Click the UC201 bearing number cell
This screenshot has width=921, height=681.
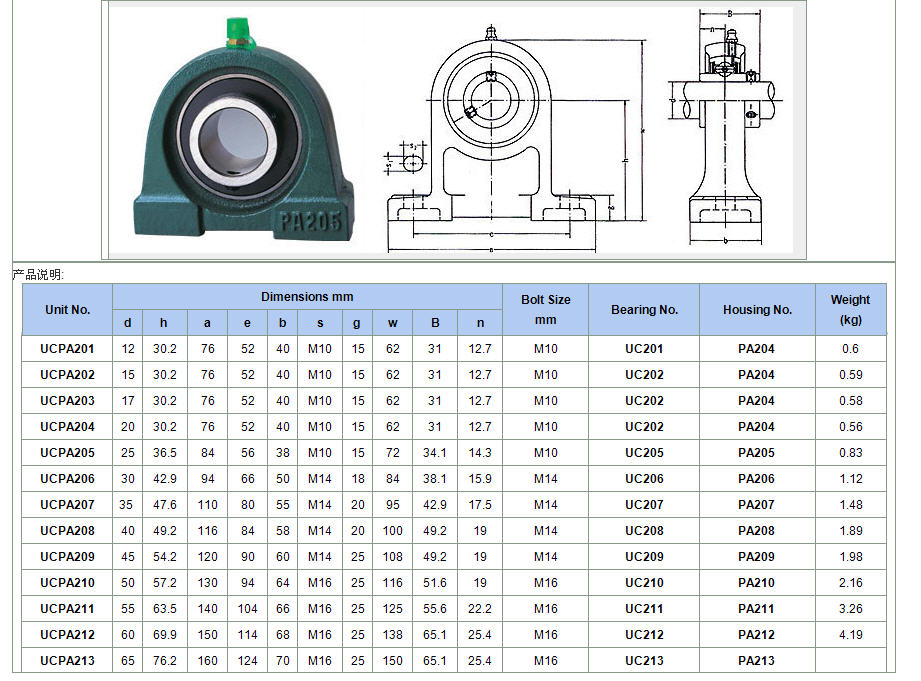point(644,348)
